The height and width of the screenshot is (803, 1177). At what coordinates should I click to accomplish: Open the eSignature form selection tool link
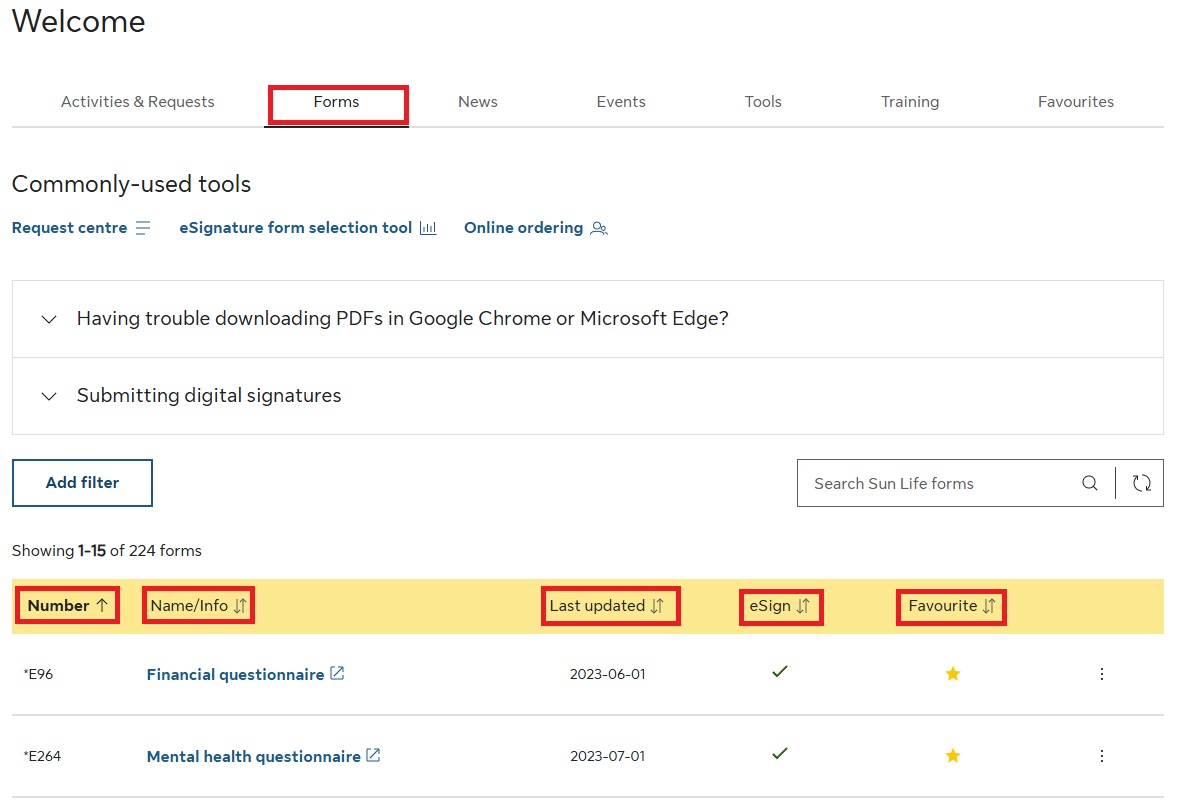coord(295,228)
